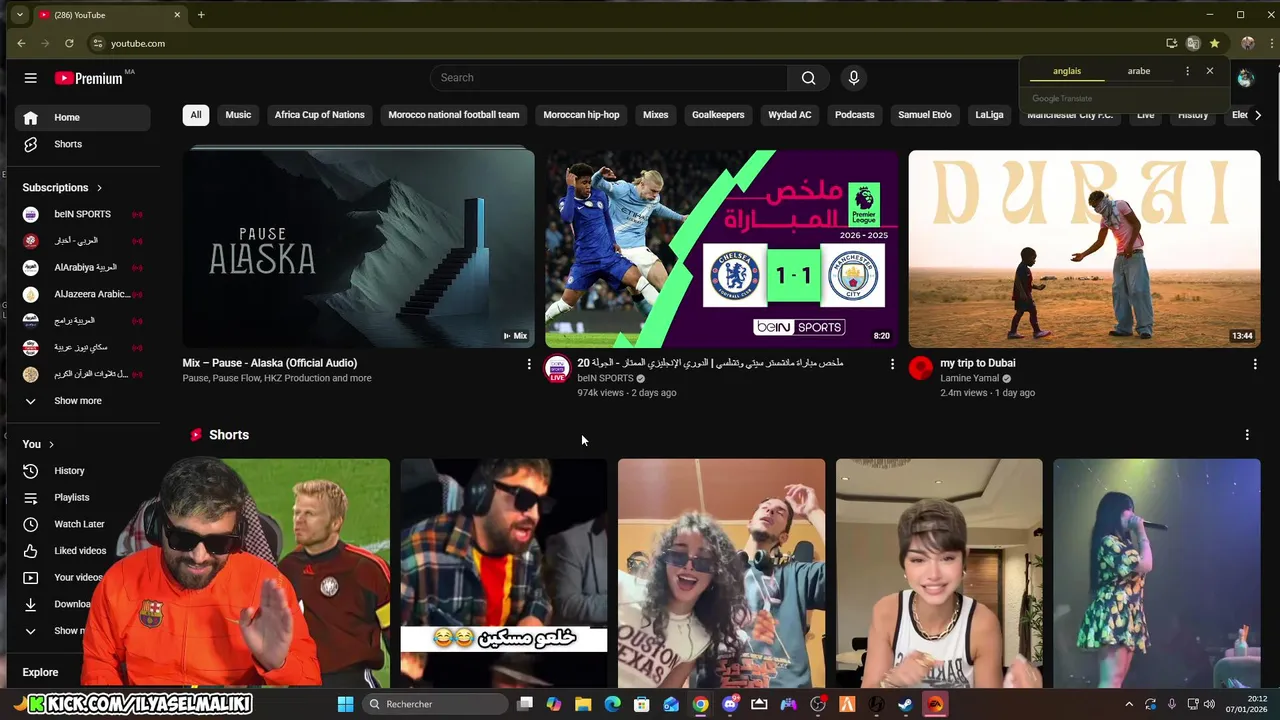Open the Shorts shelf more options menu
This screenshot has width=1280, height=720.
tap(1247, 435)
